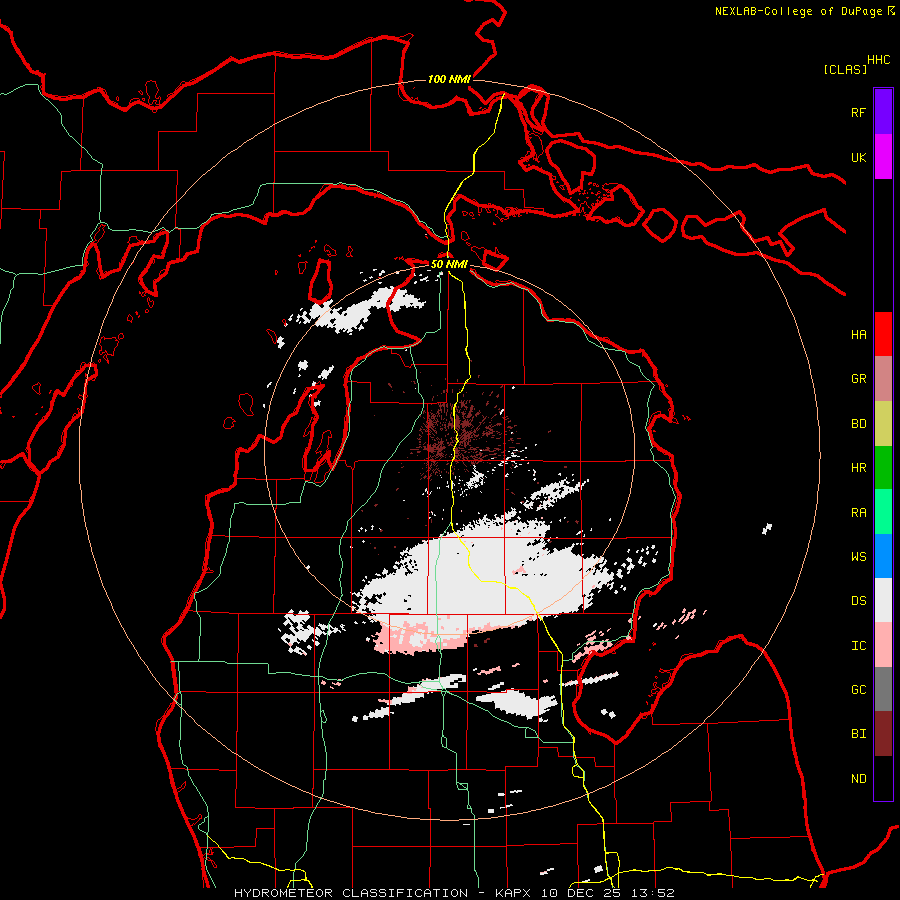Click the BD legend label
The width and height of the screenshot is (900, 900).
click(858, 424)
